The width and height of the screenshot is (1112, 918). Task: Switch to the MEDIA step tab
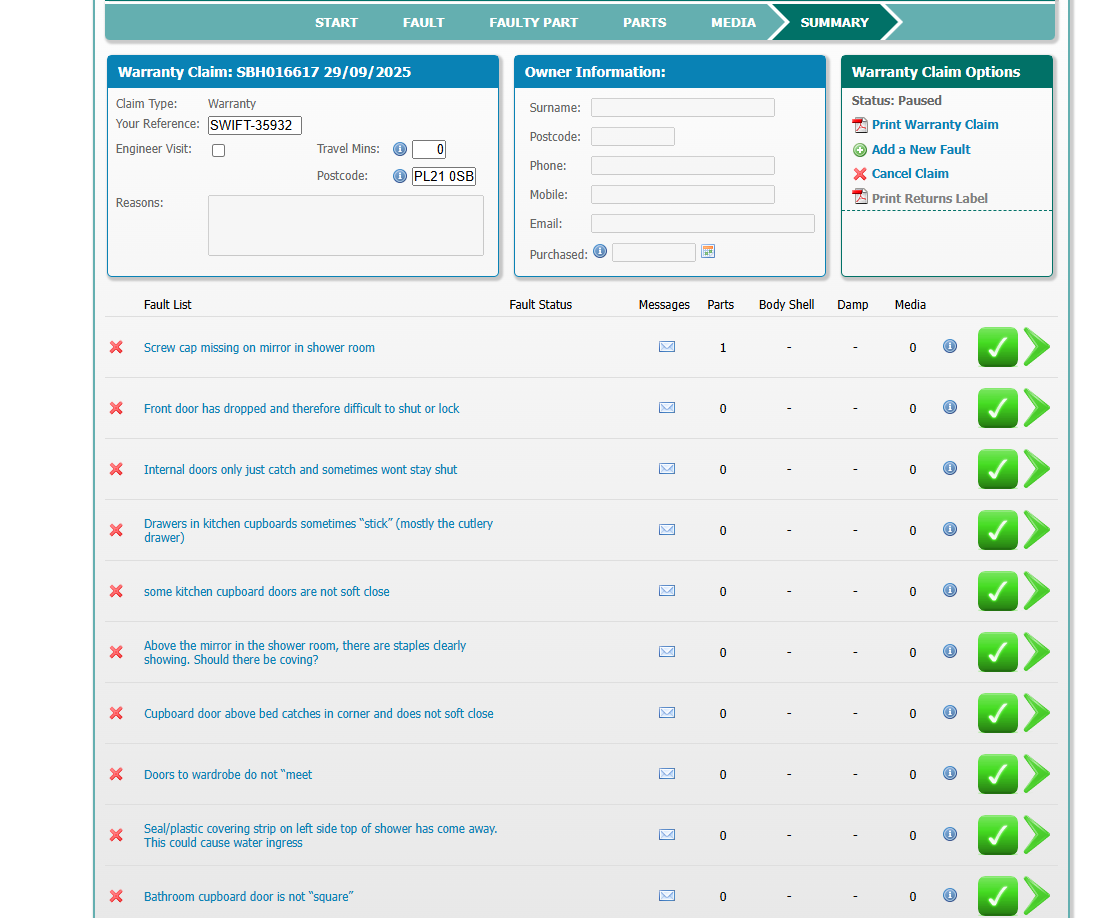(x=733, y=22)
